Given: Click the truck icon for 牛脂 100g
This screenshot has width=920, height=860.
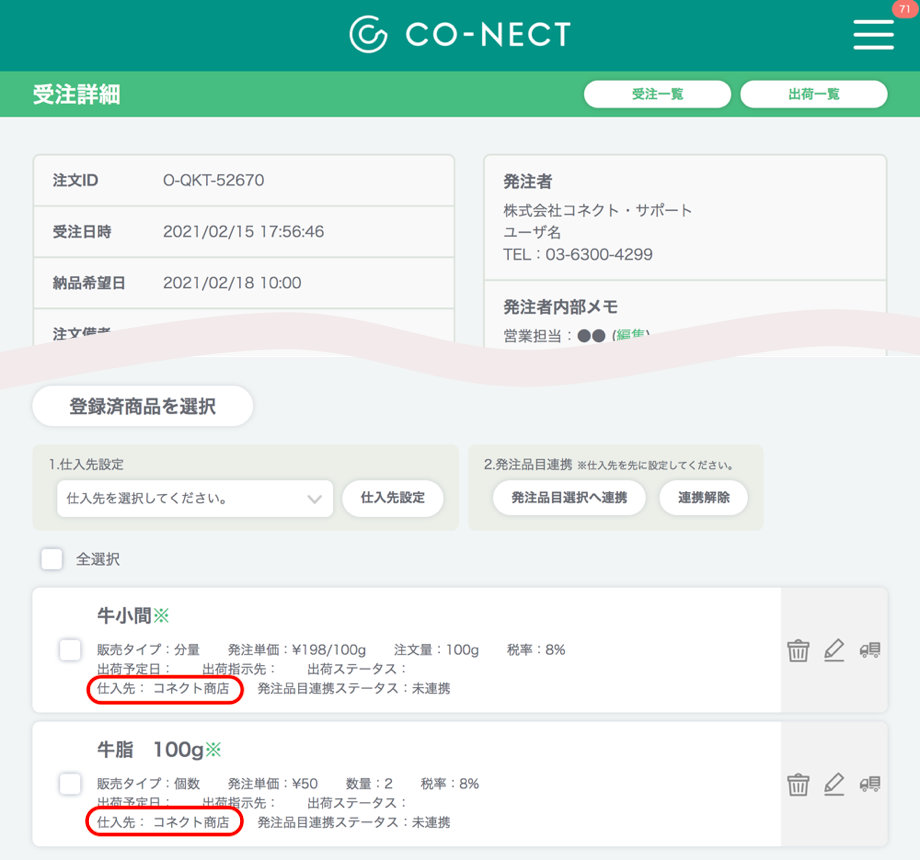Looking at the screenshot, I should pos(870,784).
